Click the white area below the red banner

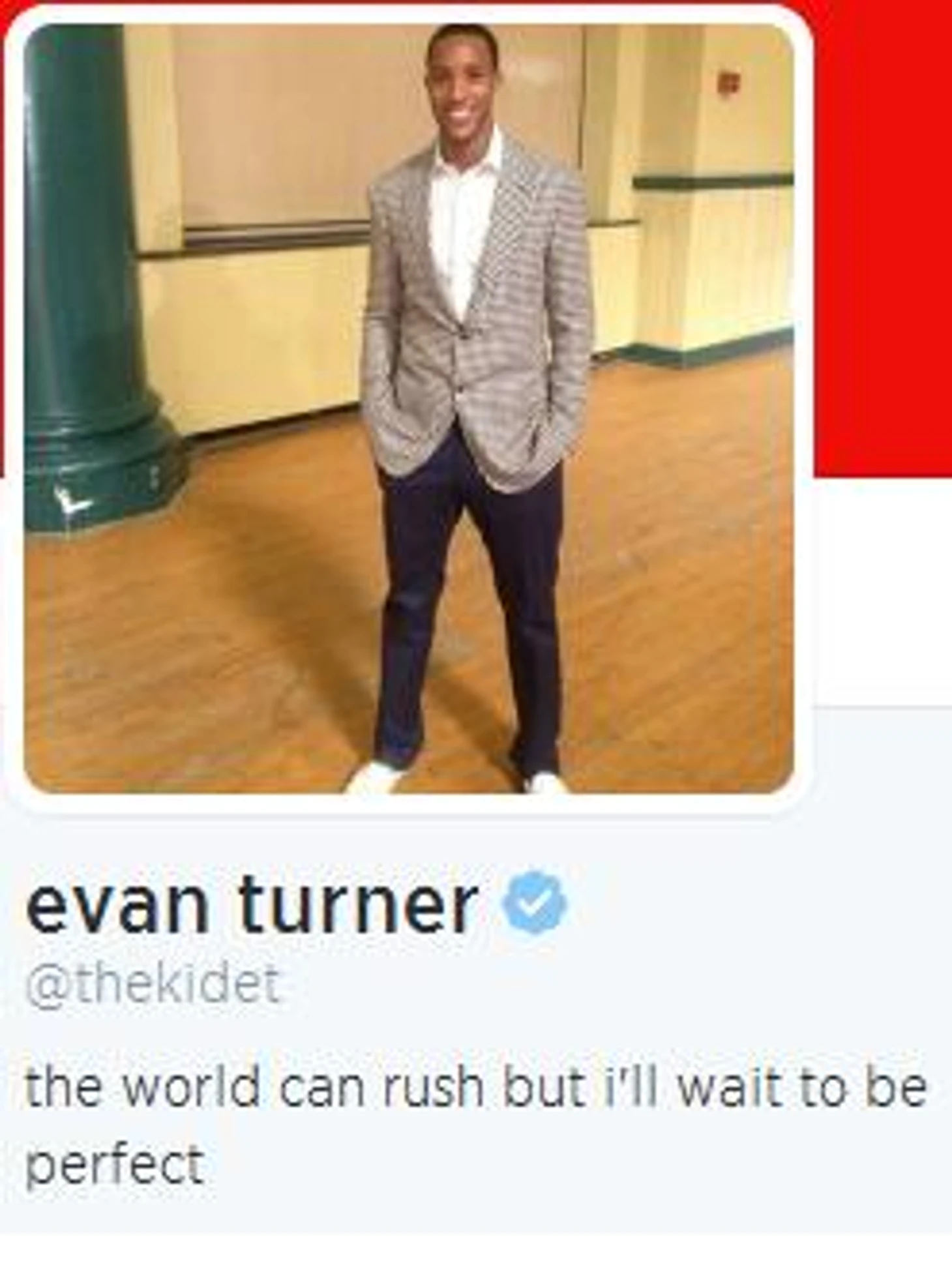pos(884,590)
